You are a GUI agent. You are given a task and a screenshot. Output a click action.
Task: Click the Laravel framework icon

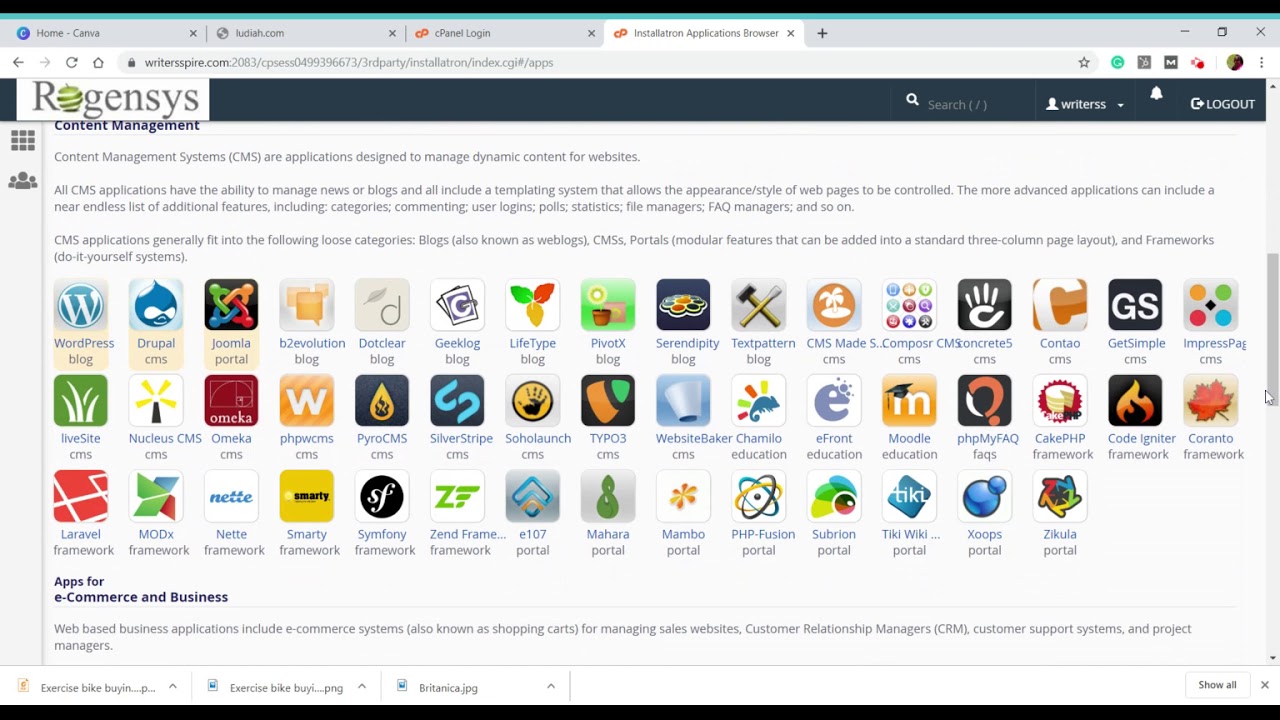81,497
